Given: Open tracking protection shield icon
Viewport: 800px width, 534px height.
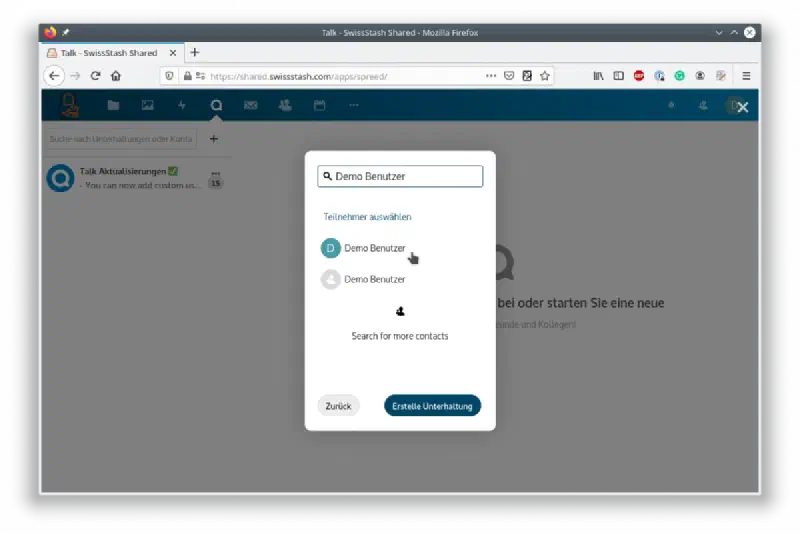Looking at the screenshot, I should click(x=169, y=76).
